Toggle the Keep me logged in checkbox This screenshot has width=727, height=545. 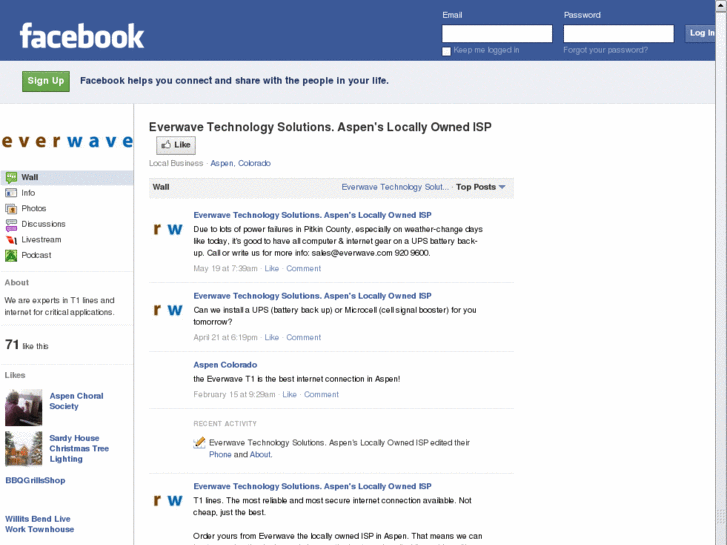tap(447, 51)
